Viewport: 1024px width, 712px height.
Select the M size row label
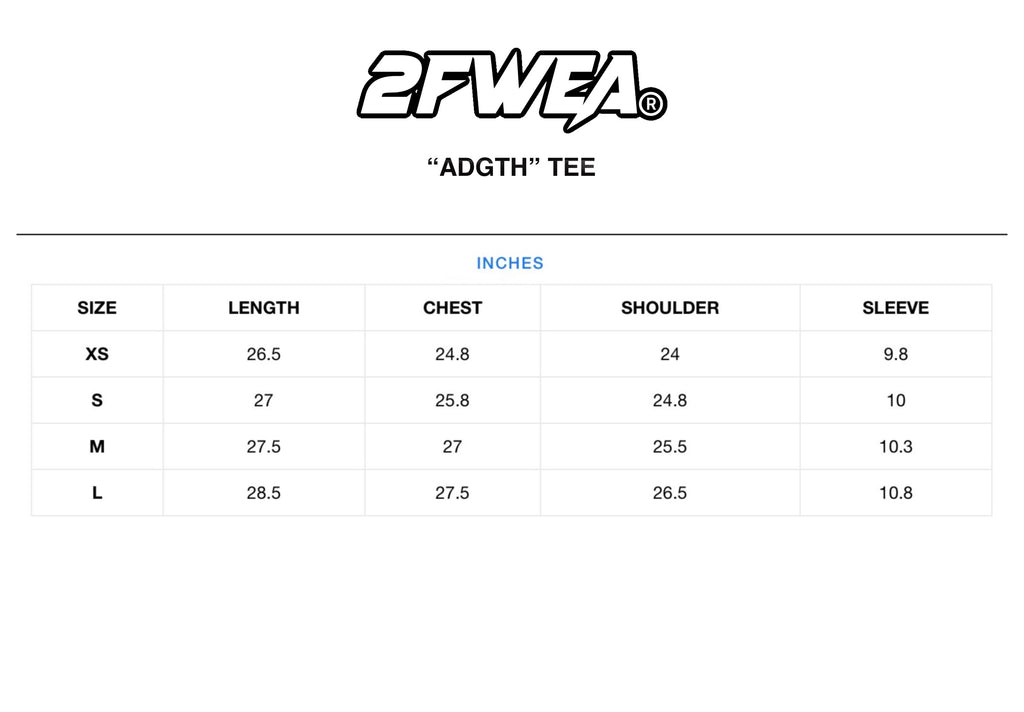click(97, 446)
